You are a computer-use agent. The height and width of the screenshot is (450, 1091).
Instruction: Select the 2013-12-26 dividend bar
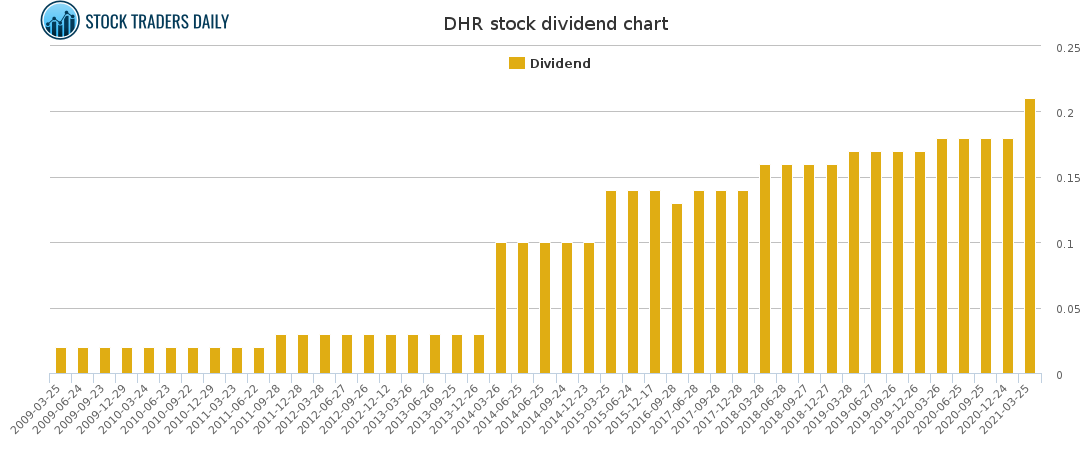click(479, 355)
